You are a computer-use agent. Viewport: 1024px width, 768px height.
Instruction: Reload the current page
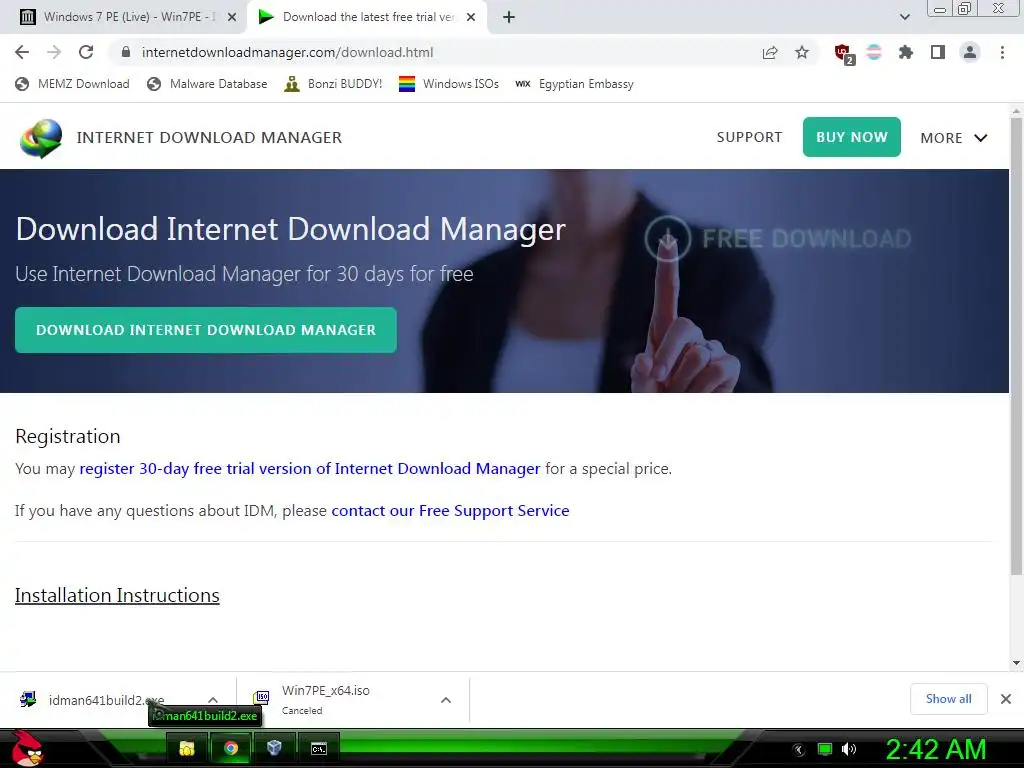tap(86, 52)
